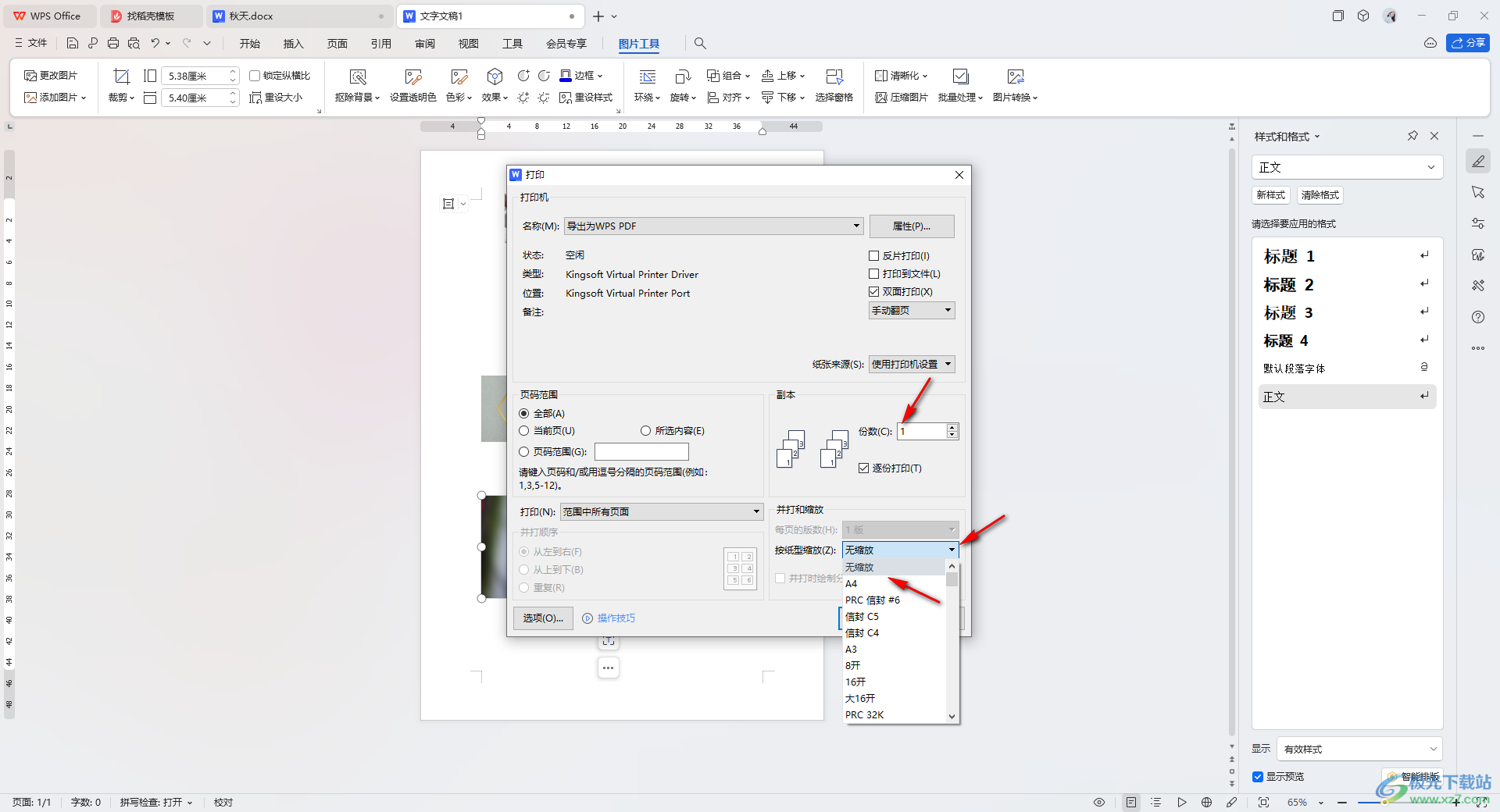
Task: Open Batch Processing (批量处理)
Action: [x=960, y=84]
